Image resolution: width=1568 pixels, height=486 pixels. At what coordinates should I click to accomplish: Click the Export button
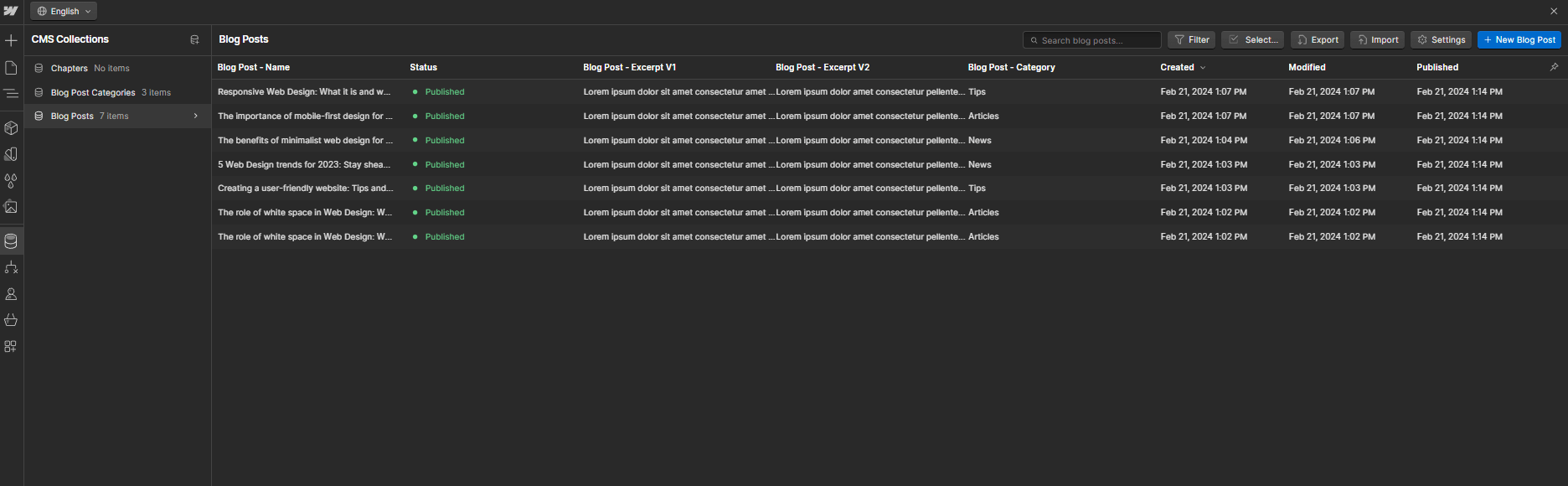click(1318, 39)
